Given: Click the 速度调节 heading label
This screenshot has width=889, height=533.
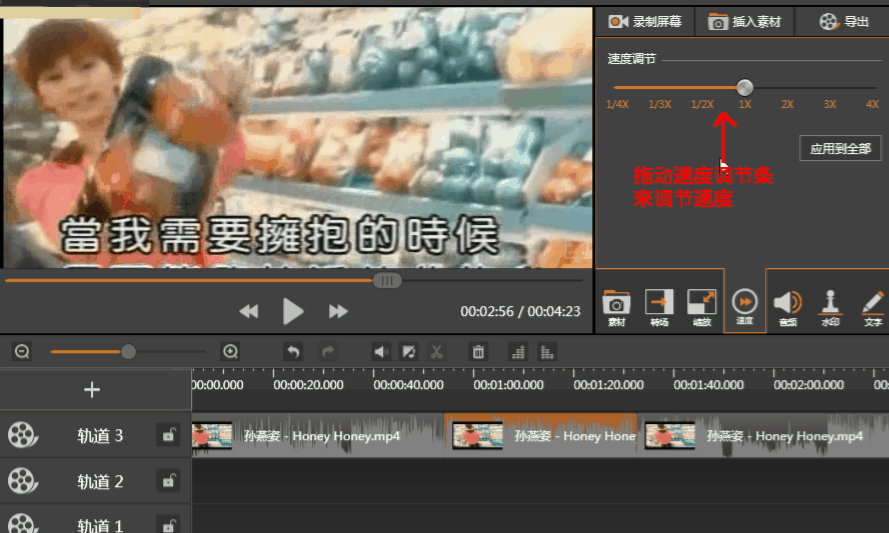Looking at the screenshot, I should tap(632, 59).
